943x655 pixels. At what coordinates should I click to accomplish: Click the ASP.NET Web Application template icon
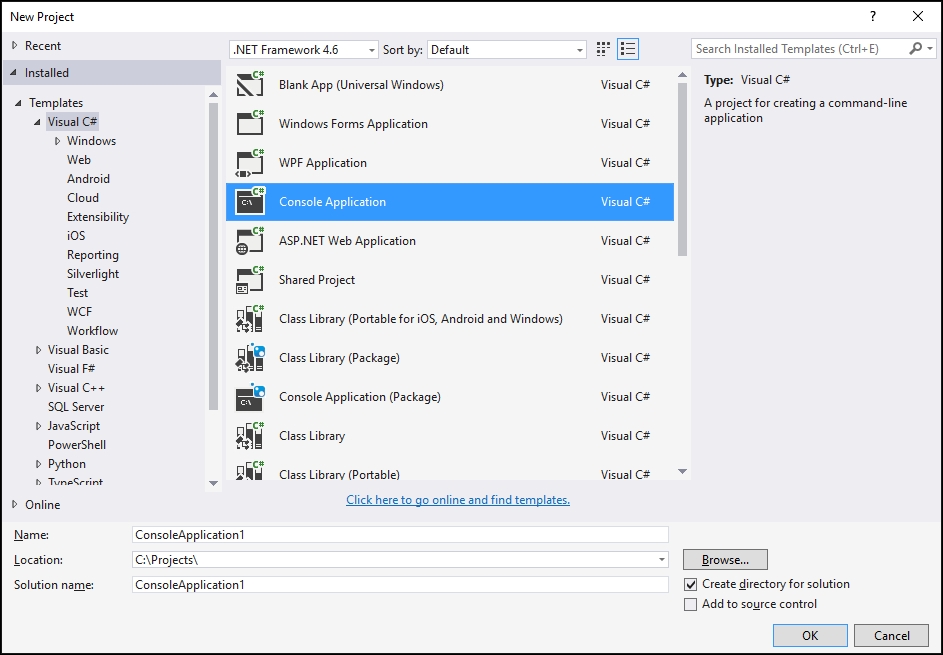pyautogui.click(x=250, y=241)
